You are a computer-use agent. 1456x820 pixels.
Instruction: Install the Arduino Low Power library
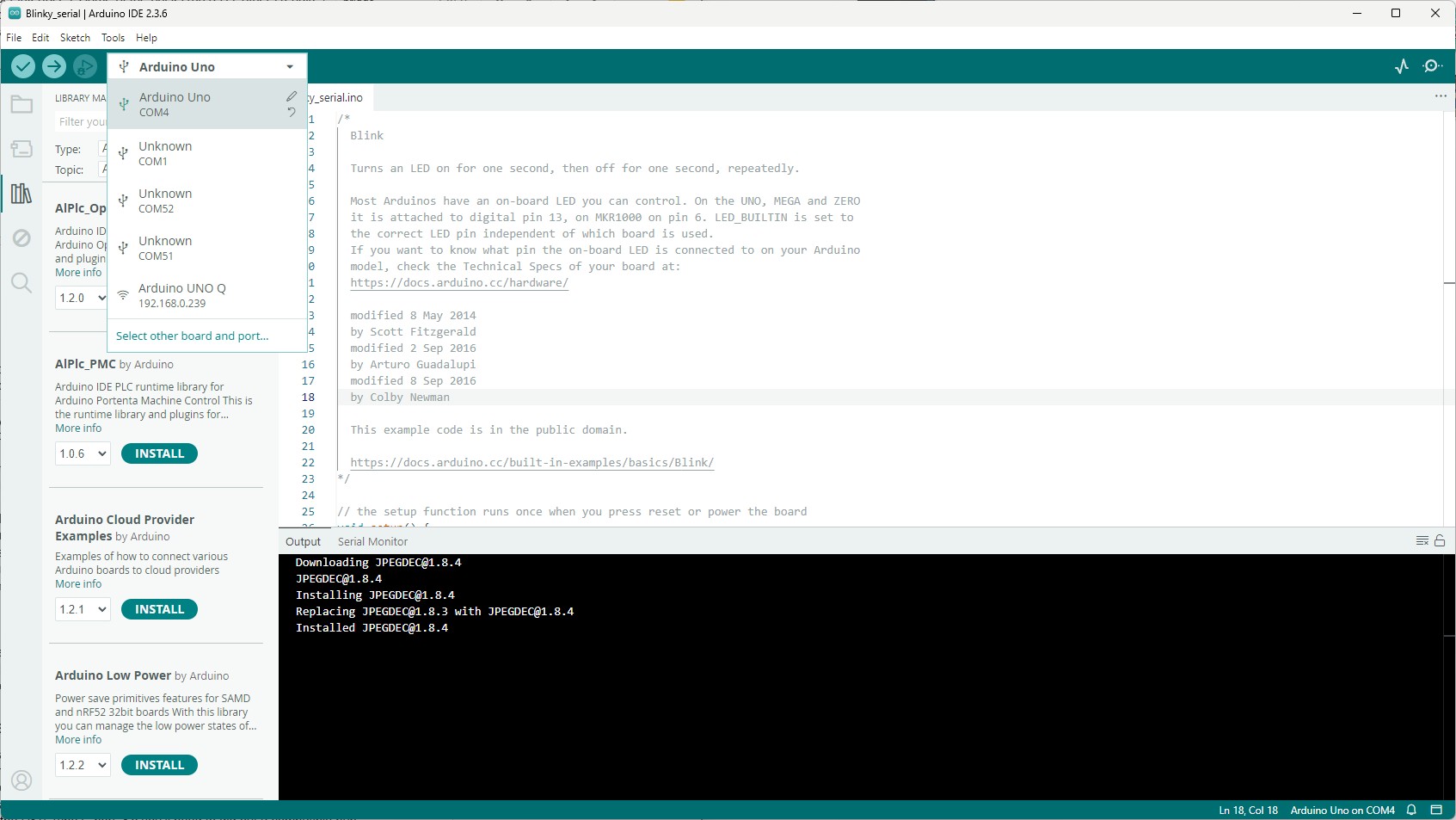click(x=158, y=764)
